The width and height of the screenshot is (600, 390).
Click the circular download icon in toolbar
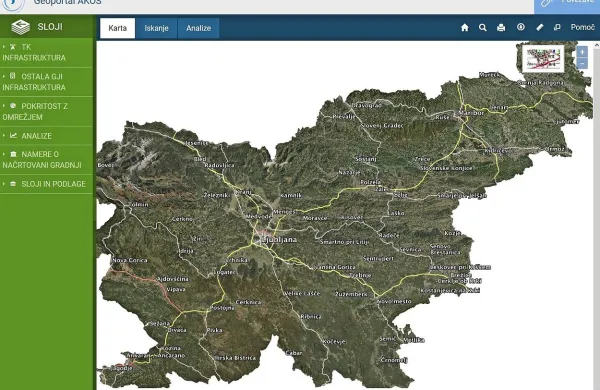(x=520, y=27)
